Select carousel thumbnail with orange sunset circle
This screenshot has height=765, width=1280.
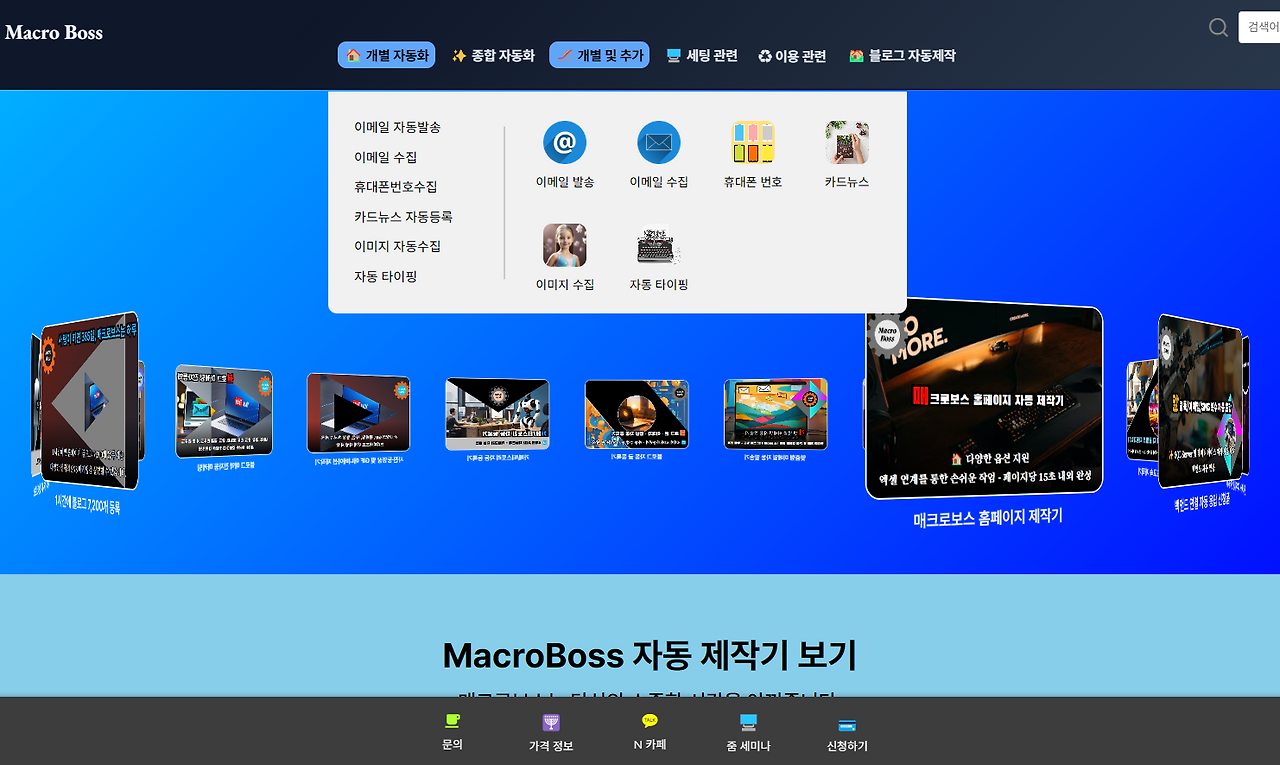point(637,414)
